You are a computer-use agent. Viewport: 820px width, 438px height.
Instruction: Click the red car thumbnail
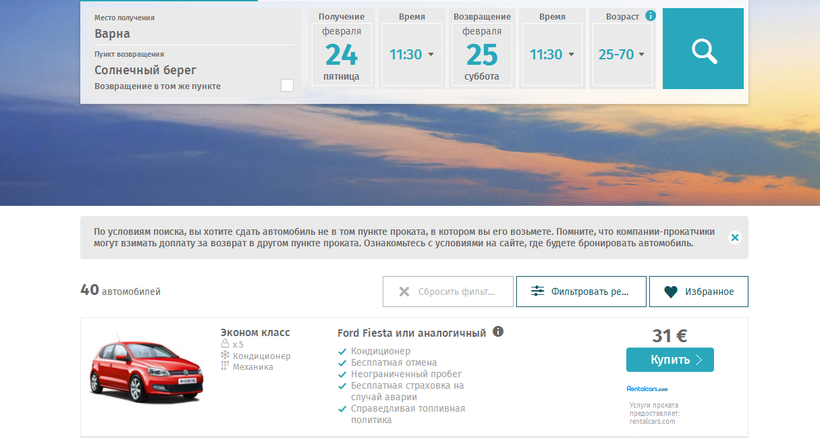point(138,365)
